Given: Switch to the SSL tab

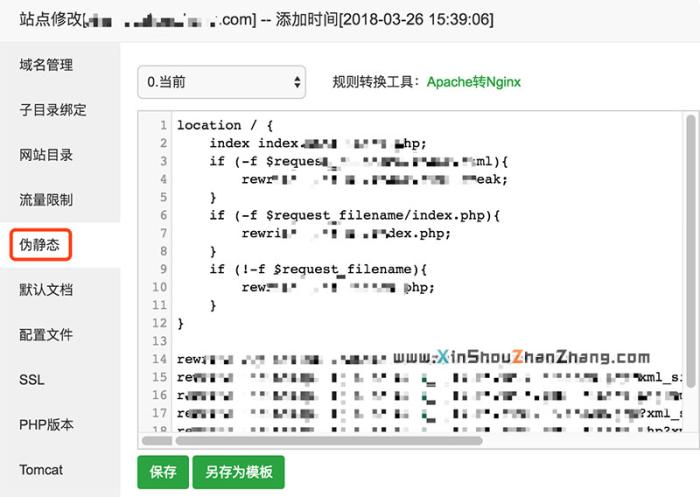Looking at the screenshot, I should tap(31, 380).
